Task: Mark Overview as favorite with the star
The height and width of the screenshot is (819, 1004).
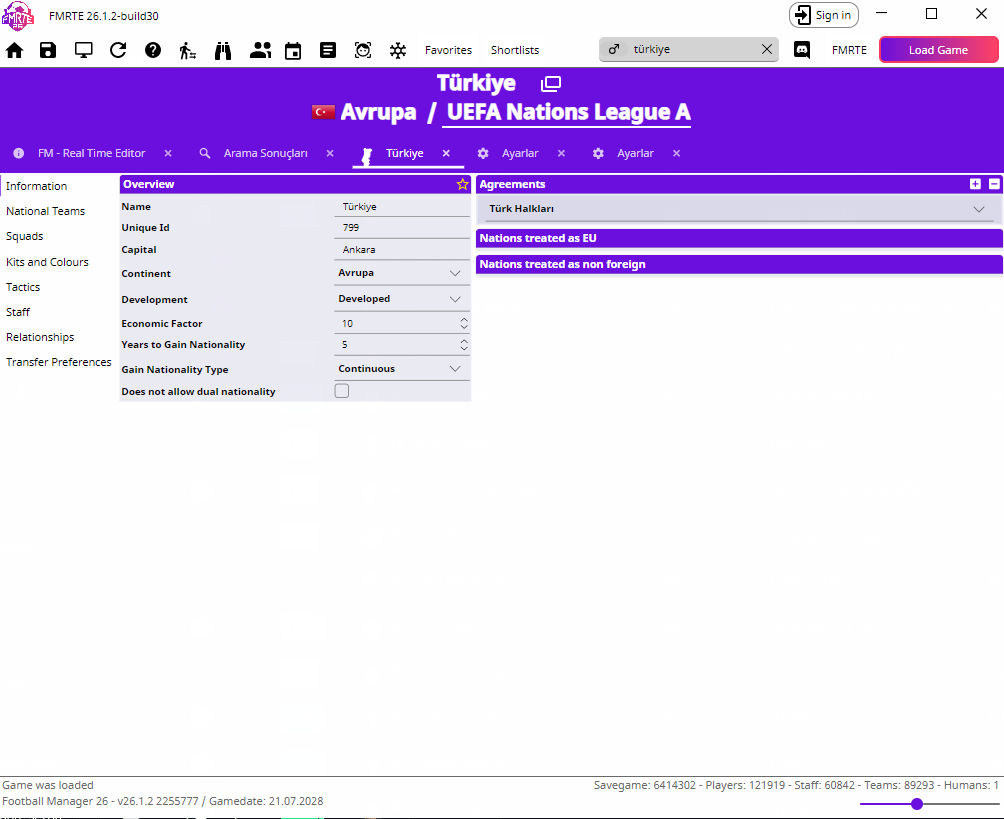Action: tap(462, 184)
